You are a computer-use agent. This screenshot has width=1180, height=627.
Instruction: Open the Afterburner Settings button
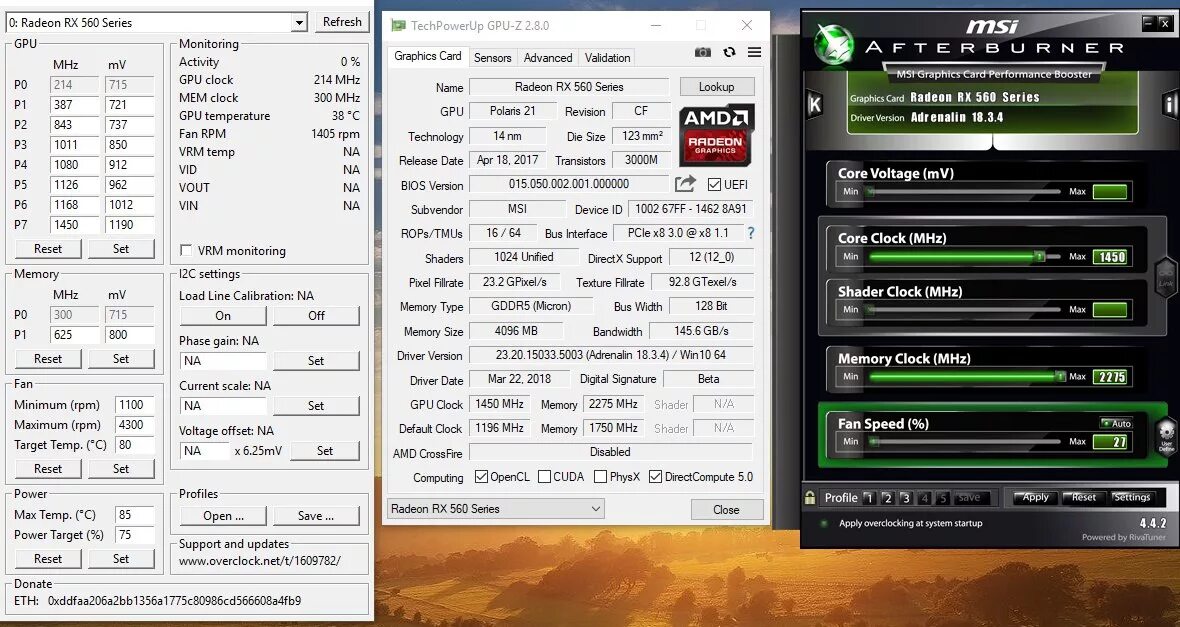click(x=1132, y=498)
